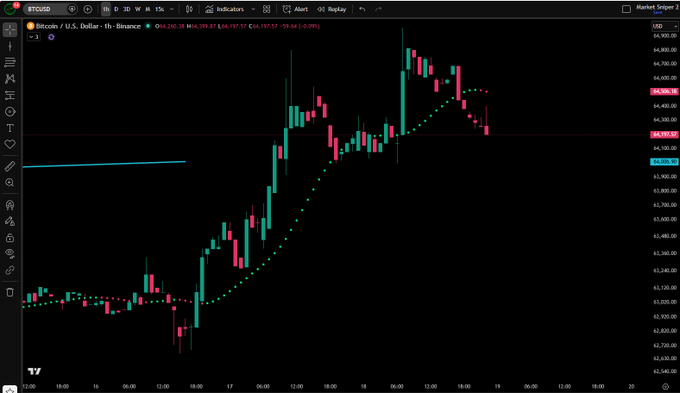Select the ruler Measure tool

10,166
